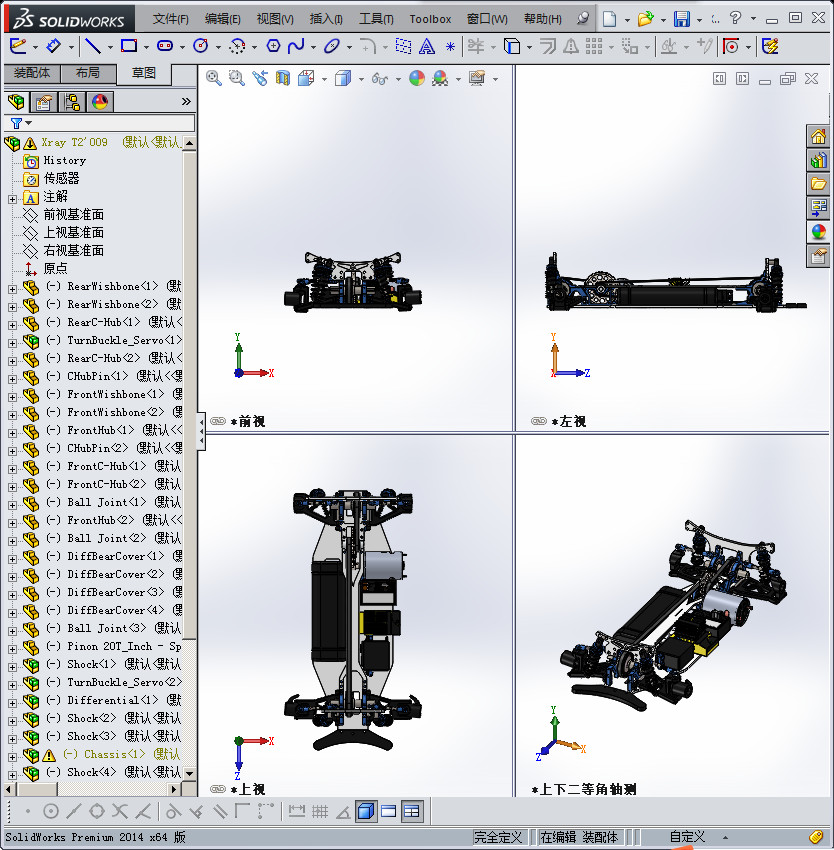
Task: Open the ConfigurationManager tab icon
Action: 72,101
